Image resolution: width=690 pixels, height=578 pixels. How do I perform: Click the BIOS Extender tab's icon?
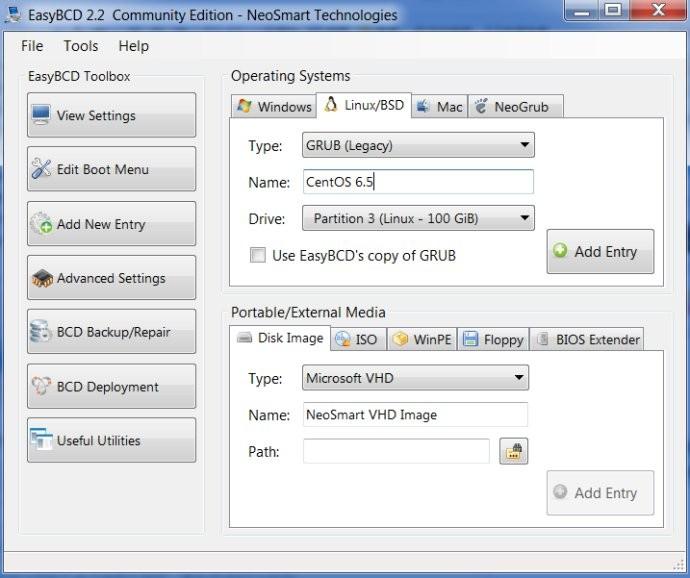(543, 339)
